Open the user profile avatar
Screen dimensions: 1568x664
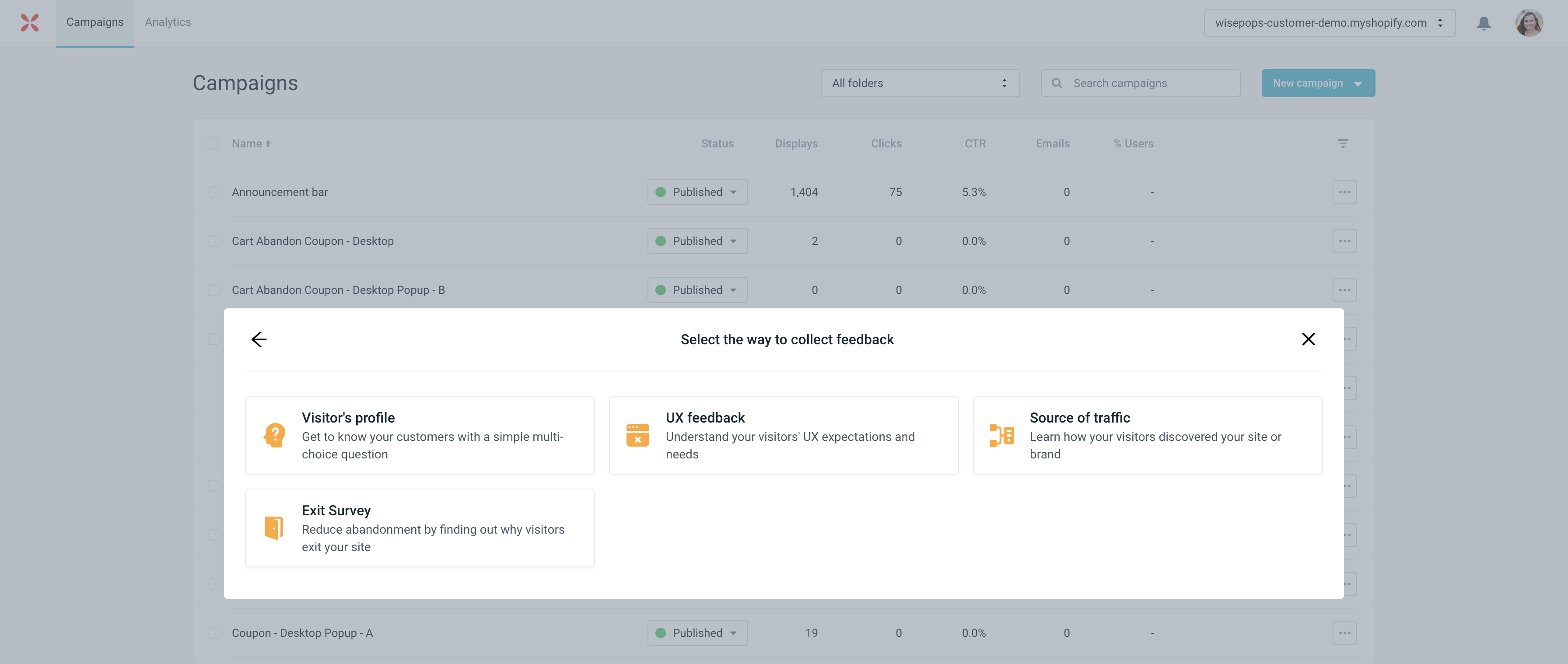point(1529,23)
